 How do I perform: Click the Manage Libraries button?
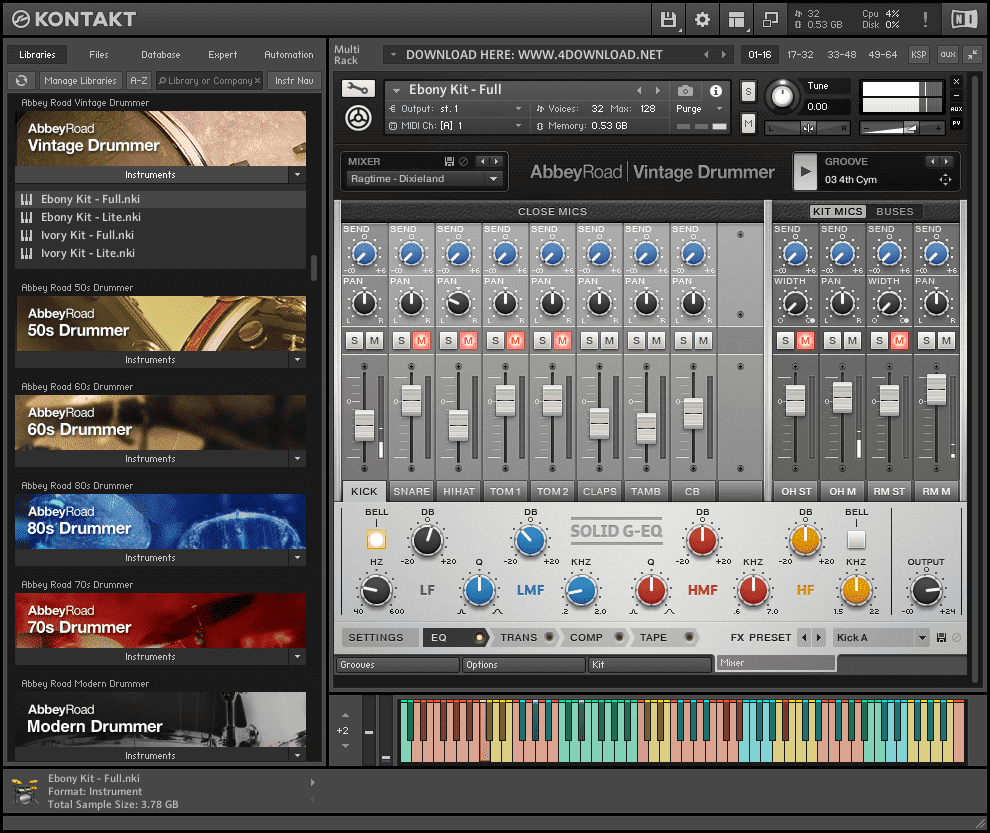[80, 80]
